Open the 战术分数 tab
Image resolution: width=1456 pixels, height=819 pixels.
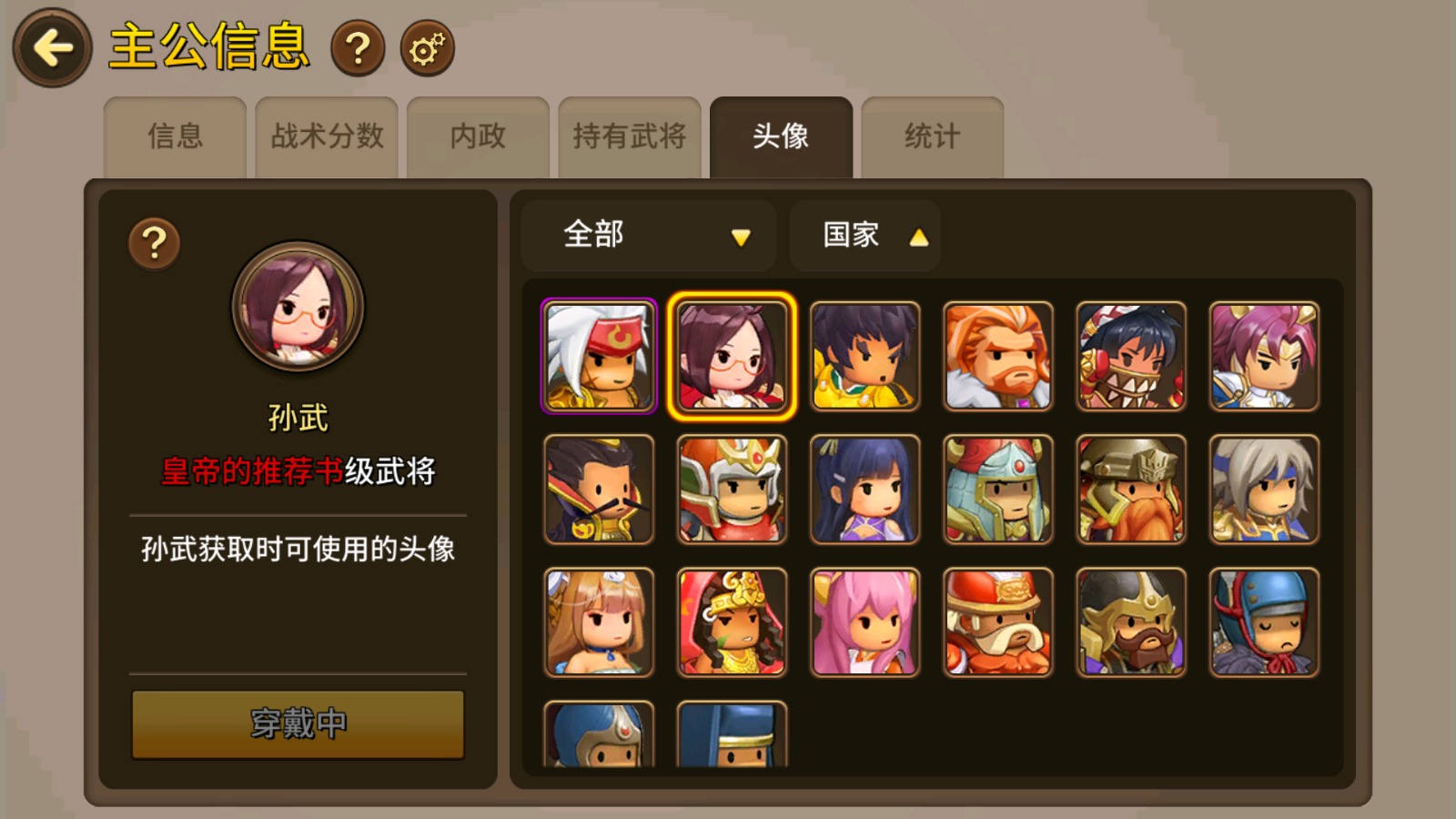pyautogui.click(x=327, y=137)
